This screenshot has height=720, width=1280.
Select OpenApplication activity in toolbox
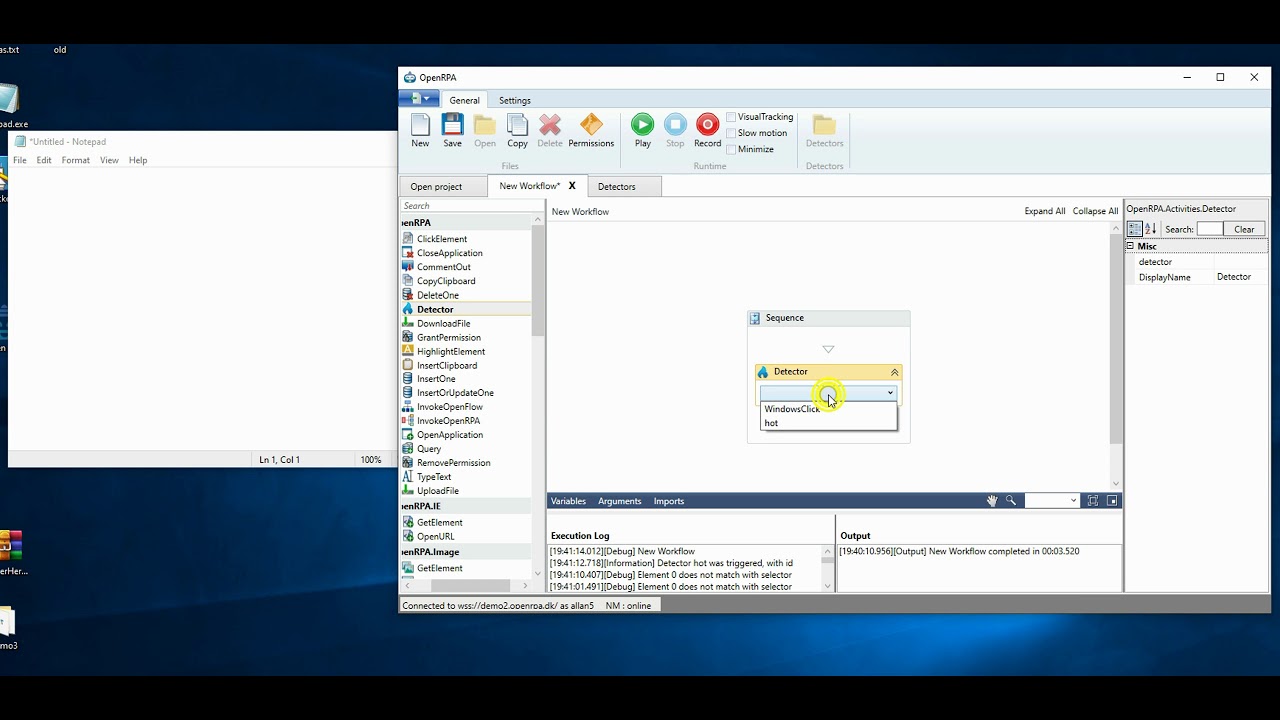coord(449,435)
